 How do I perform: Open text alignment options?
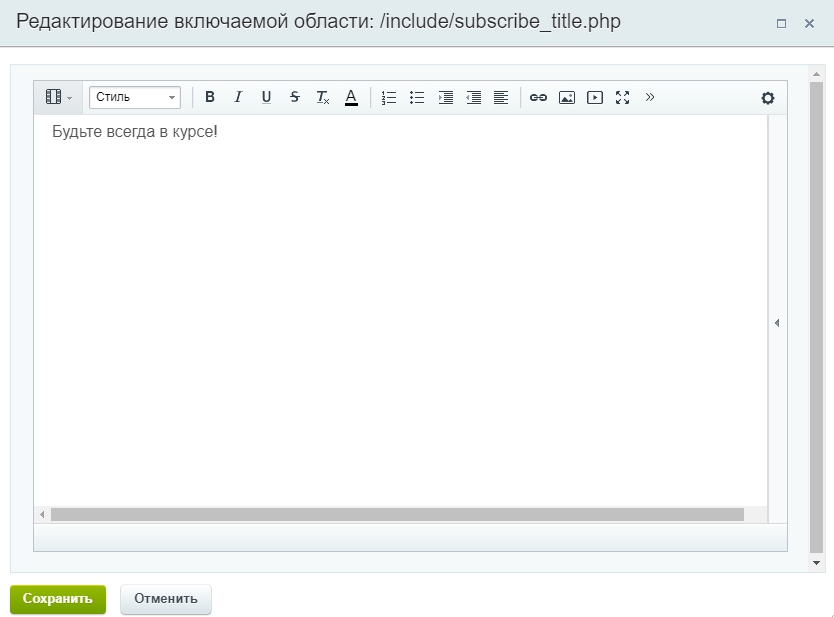tap(501, 97)
